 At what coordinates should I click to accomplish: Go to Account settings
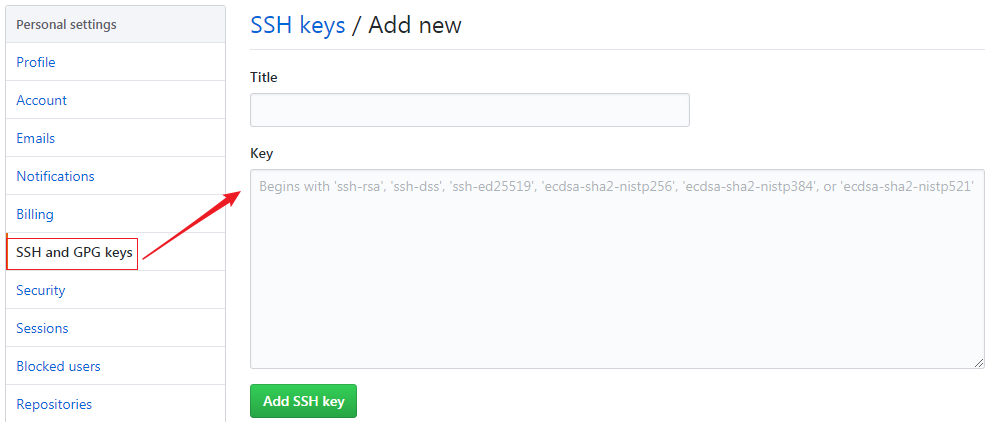coord(42,100)
